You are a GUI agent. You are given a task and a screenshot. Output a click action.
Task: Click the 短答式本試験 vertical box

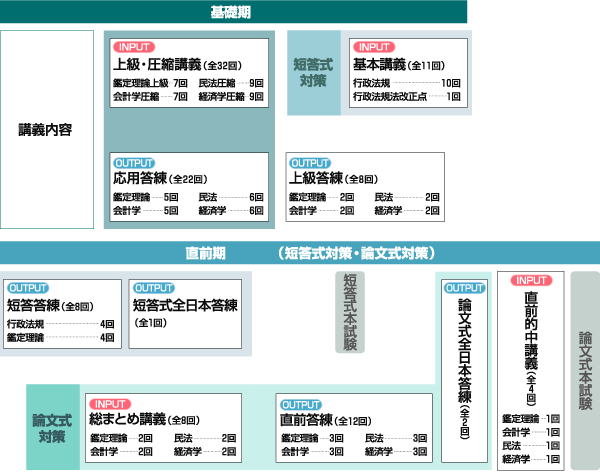[350, 312]
